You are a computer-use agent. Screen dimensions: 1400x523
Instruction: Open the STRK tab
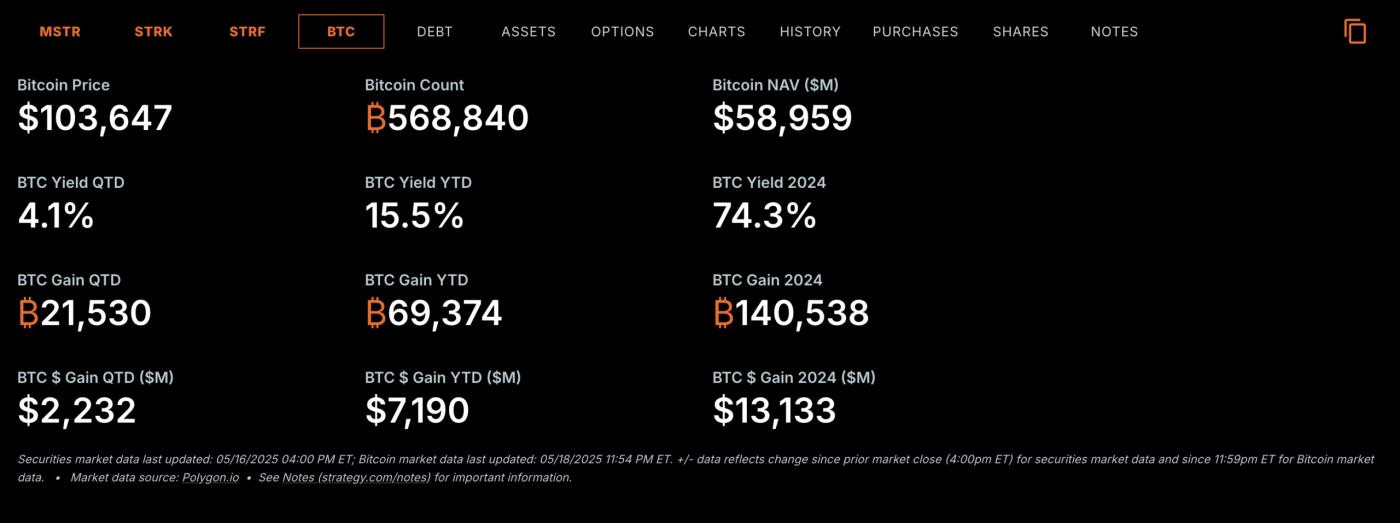click(153, 32)
